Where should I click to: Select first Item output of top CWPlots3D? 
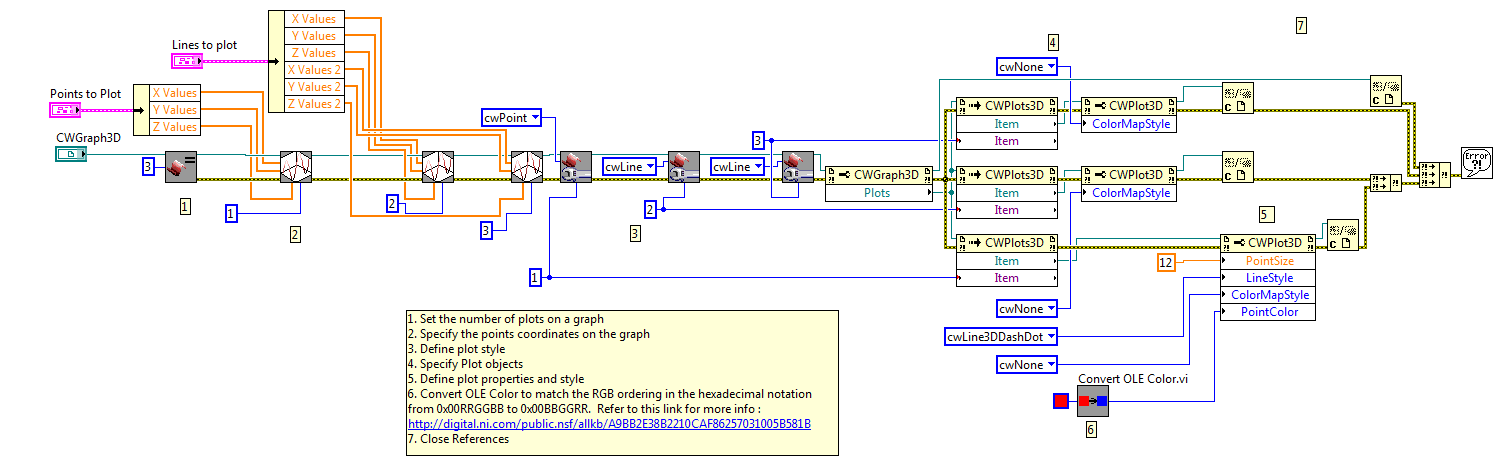pyautogui.click(x=1007, y=124)
